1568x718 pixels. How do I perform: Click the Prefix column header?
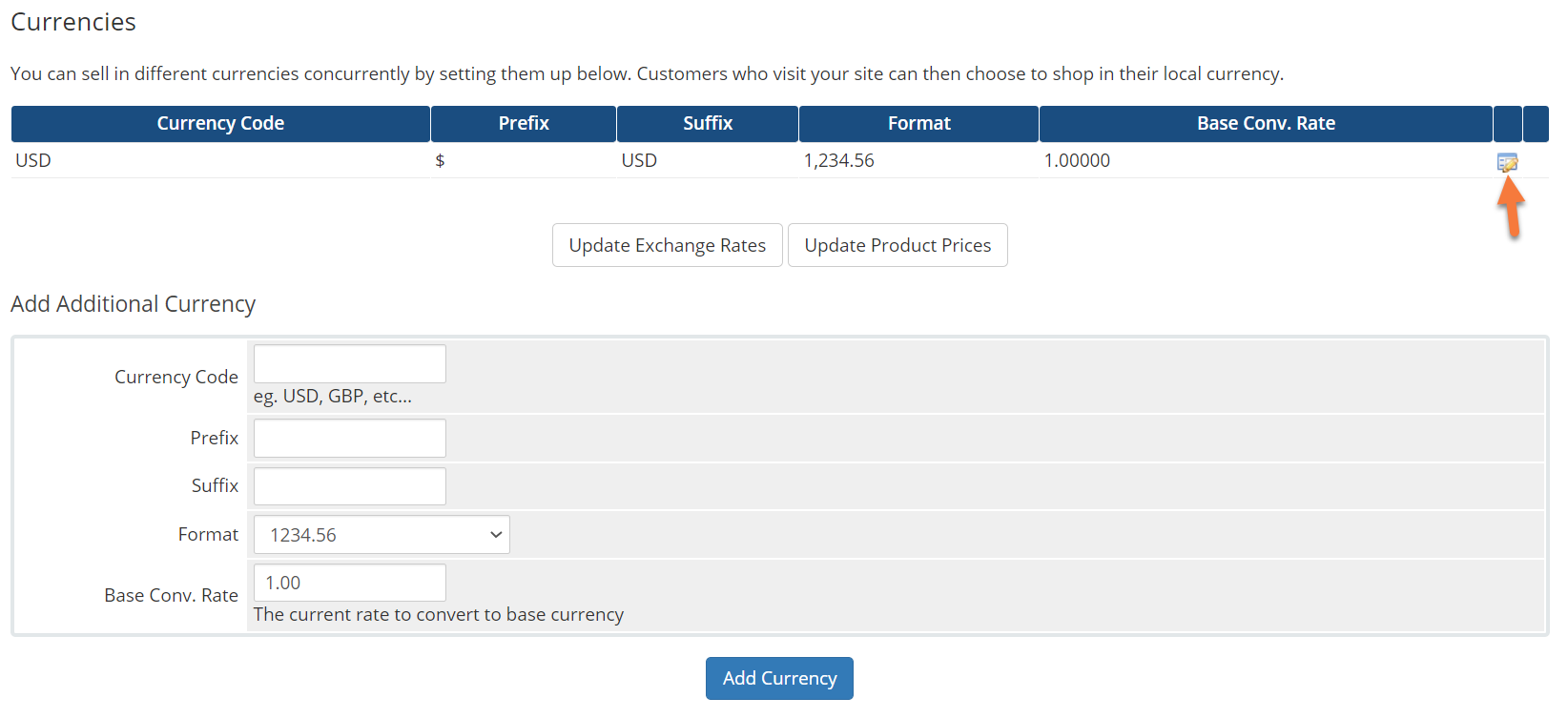tap(524, 124)
